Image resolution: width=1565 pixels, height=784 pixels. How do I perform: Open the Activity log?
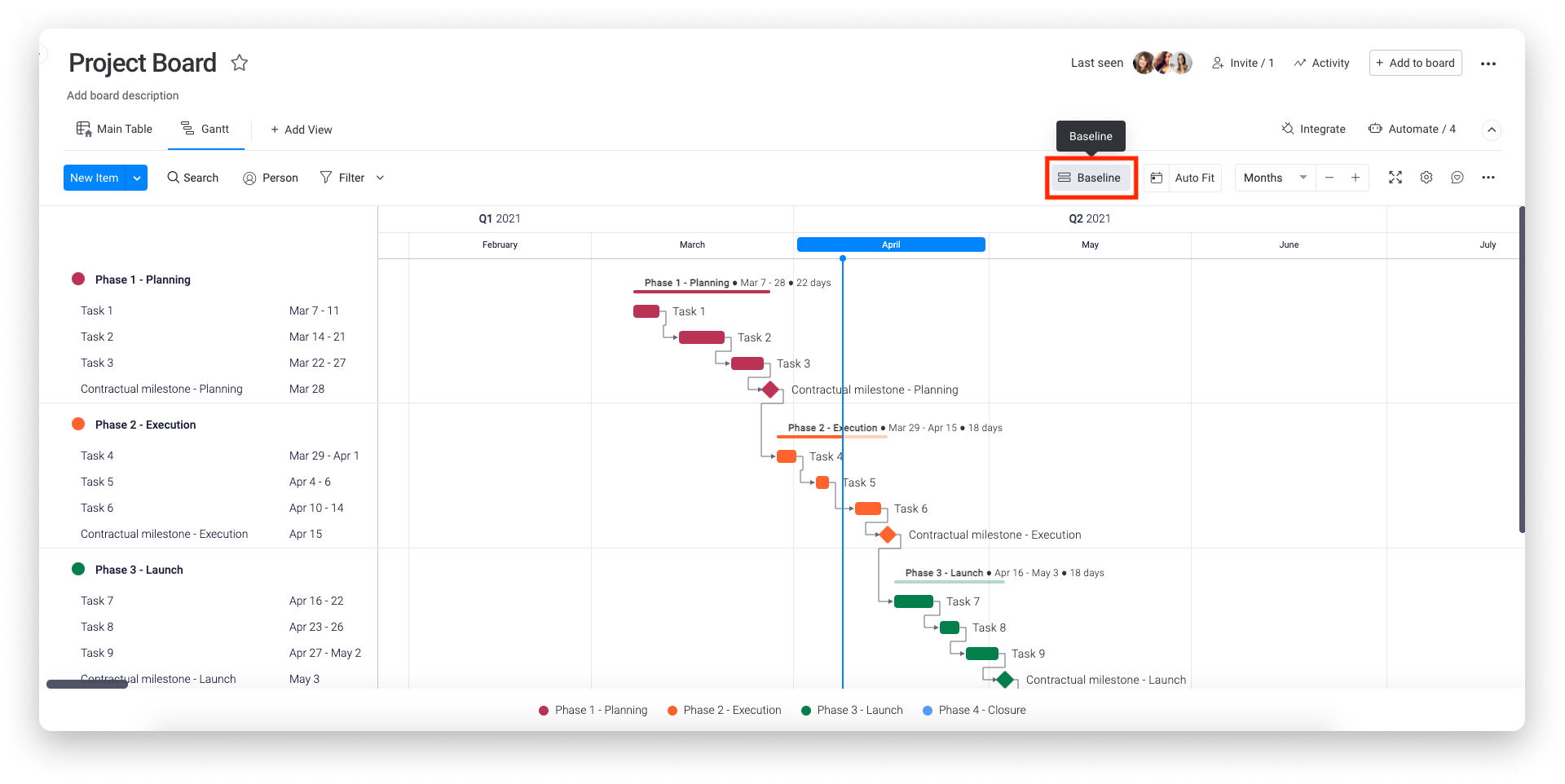pos(1321,63)
